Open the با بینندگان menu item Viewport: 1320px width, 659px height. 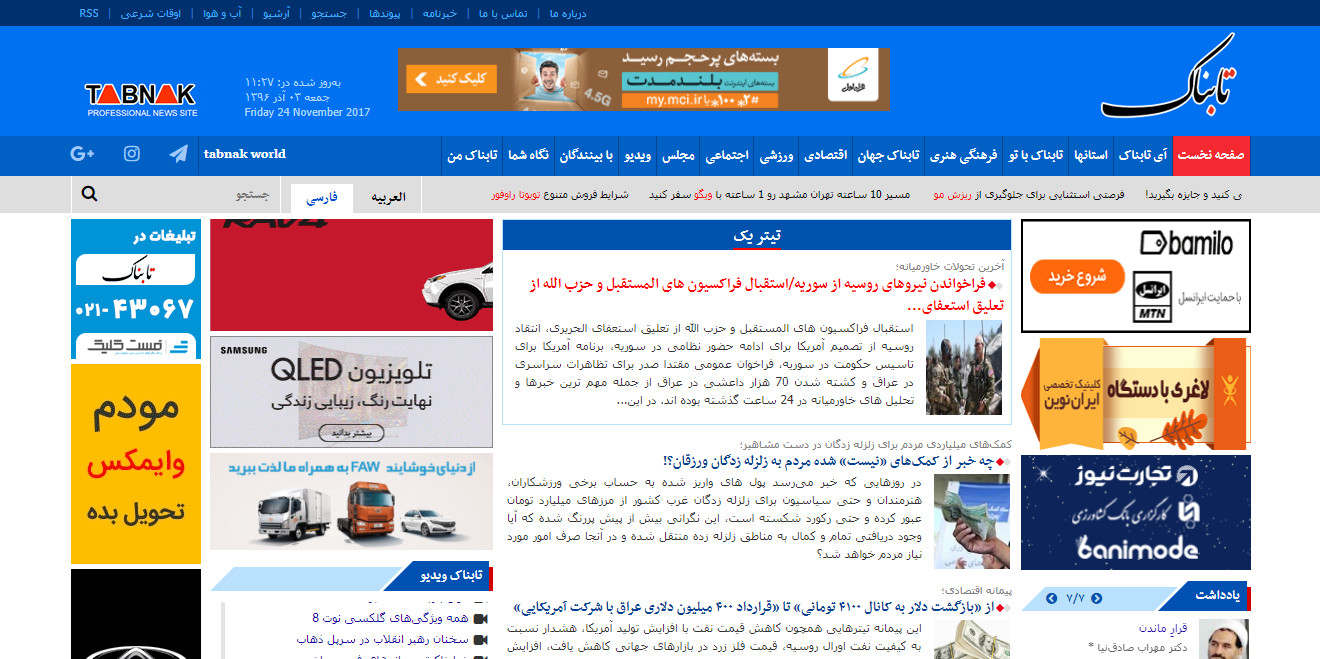coord(587,155)
